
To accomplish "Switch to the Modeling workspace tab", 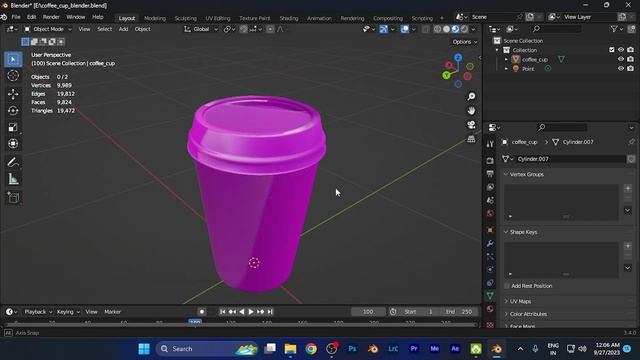I will [155, 18].
